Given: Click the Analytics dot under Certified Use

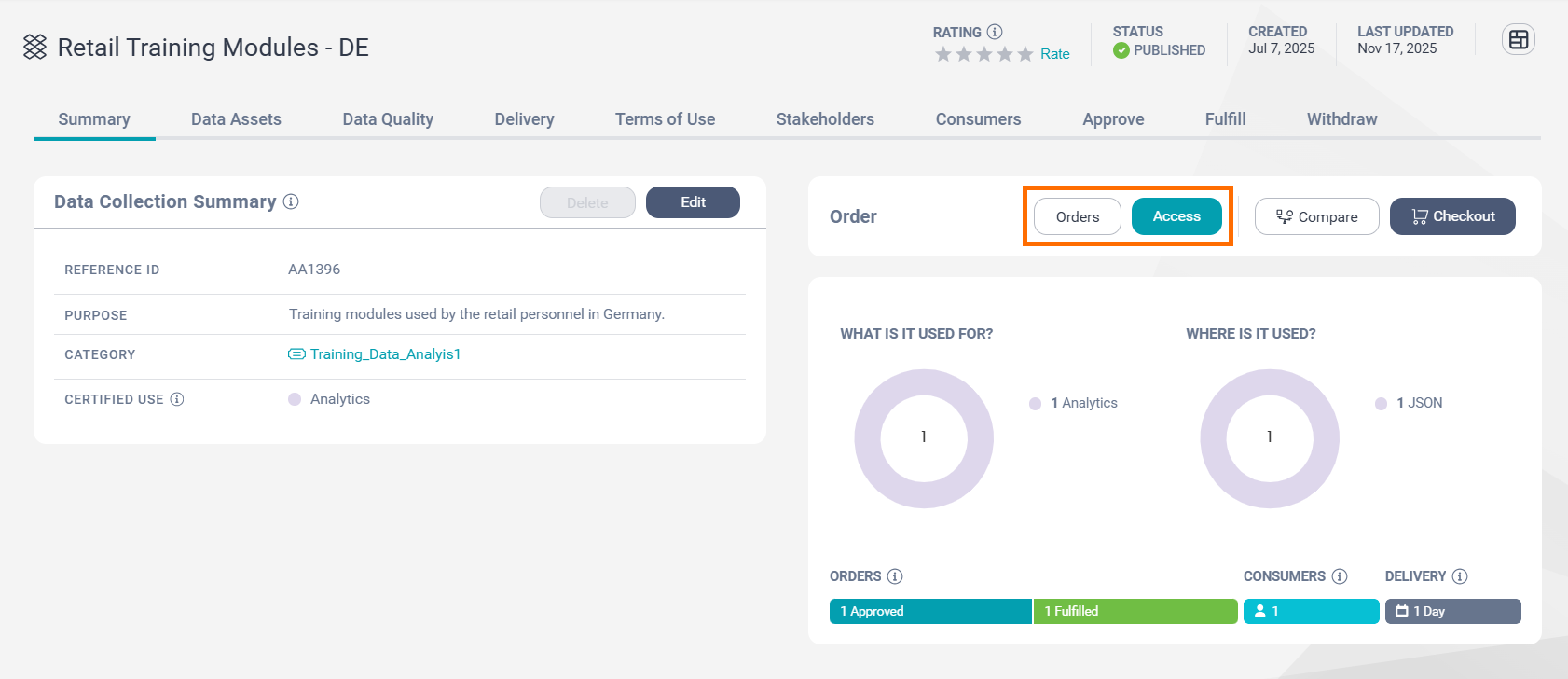Looking at the screenshot, I should pos(295,399).
